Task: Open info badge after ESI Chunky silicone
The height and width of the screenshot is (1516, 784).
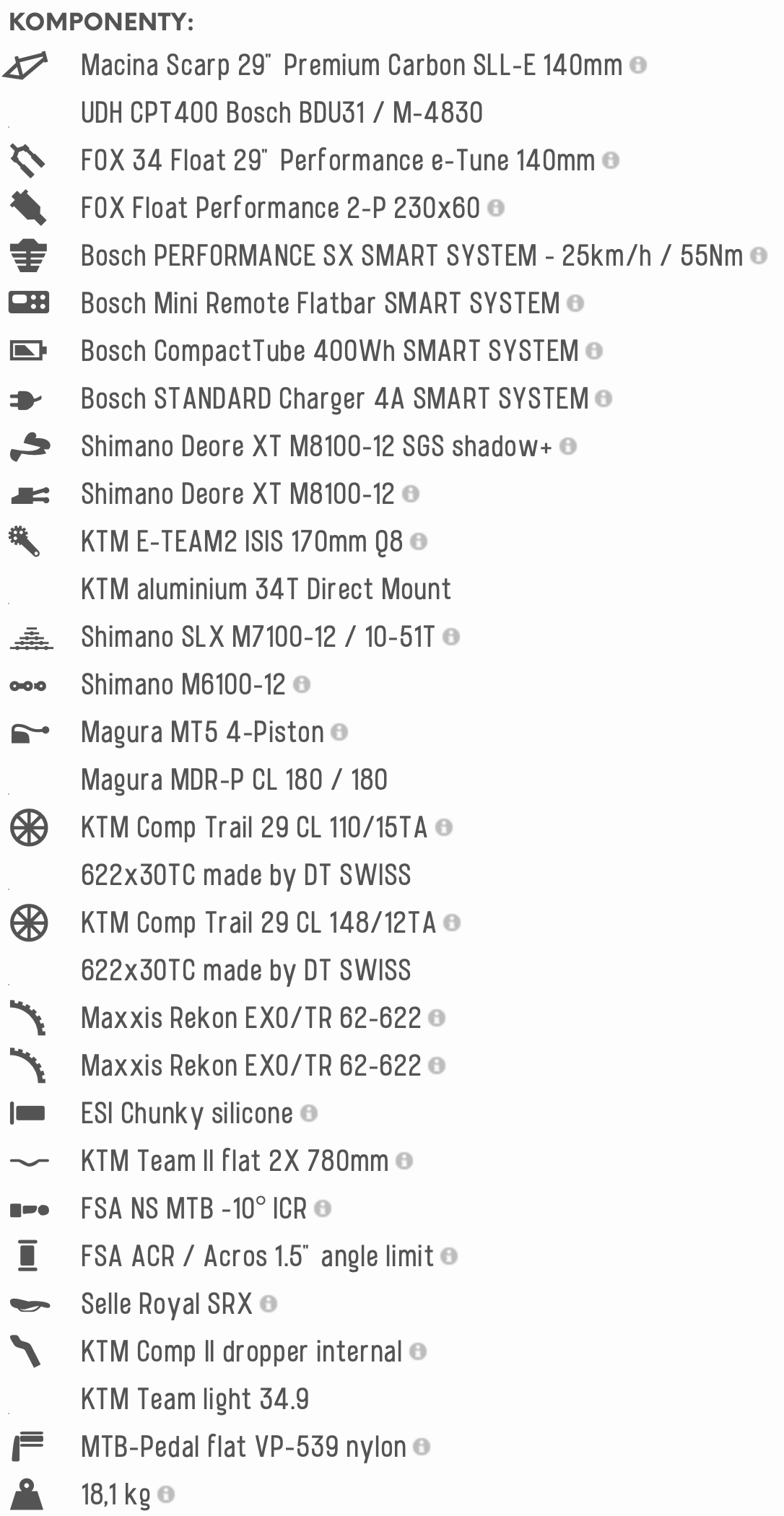Action: point(309,1113)
